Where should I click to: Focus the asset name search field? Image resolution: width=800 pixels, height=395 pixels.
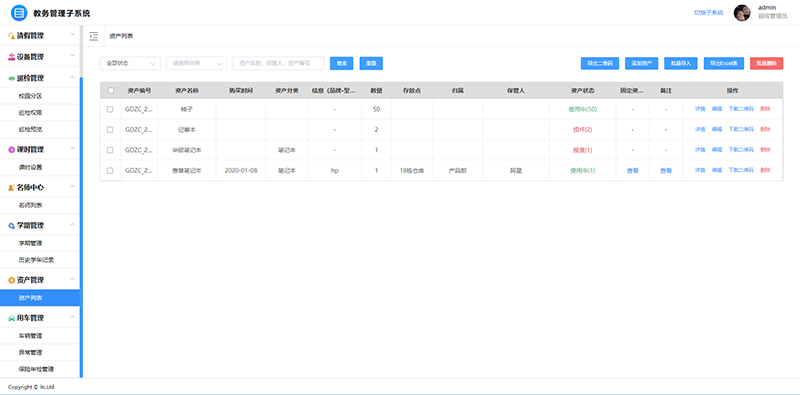pyautogui.click(x=278, y=63)
